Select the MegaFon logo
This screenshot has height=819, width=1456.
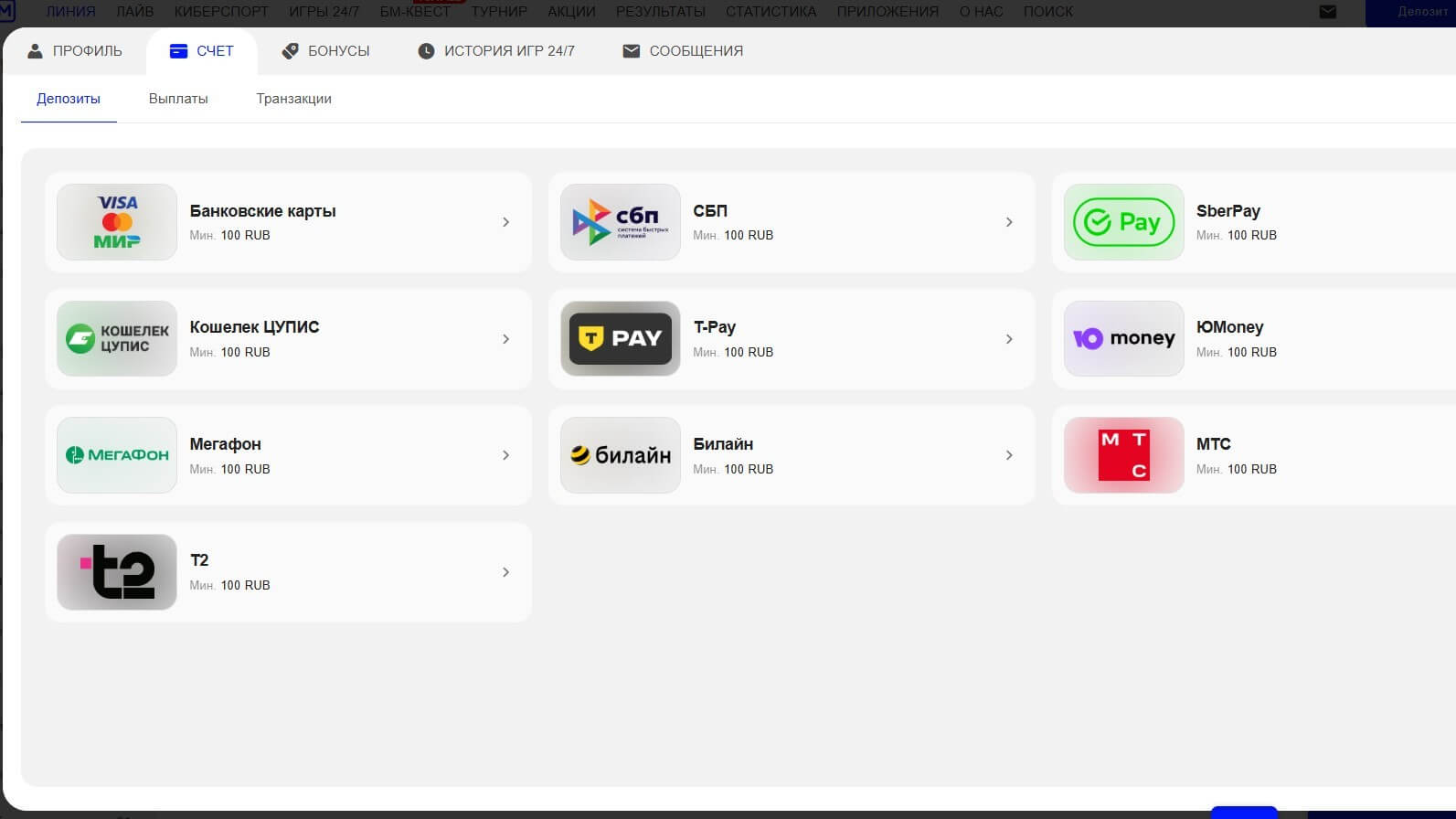[x=117, y=455]
